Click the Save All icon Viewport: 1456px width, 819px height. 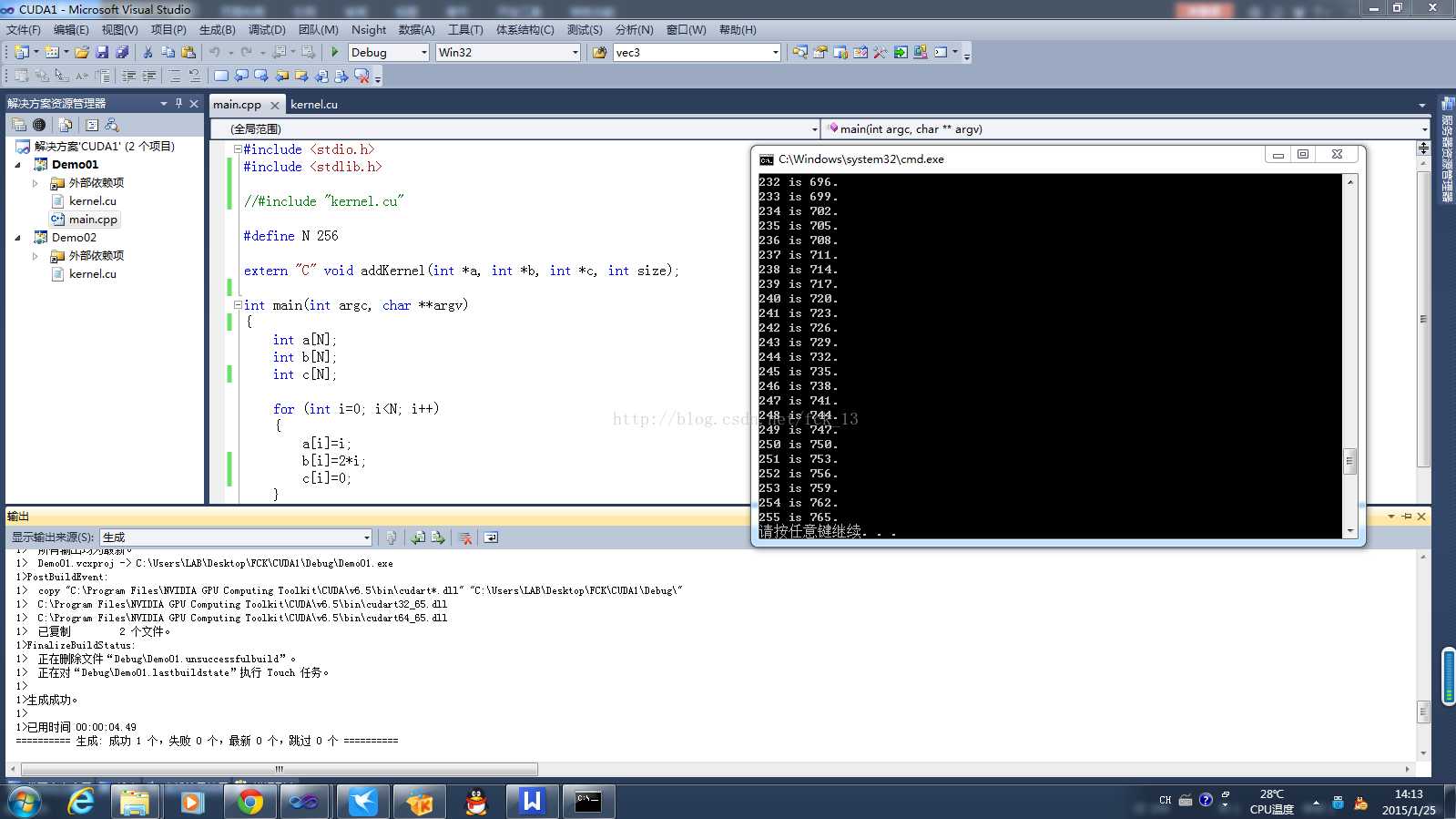pyautogui.click(x=122, y=52)
